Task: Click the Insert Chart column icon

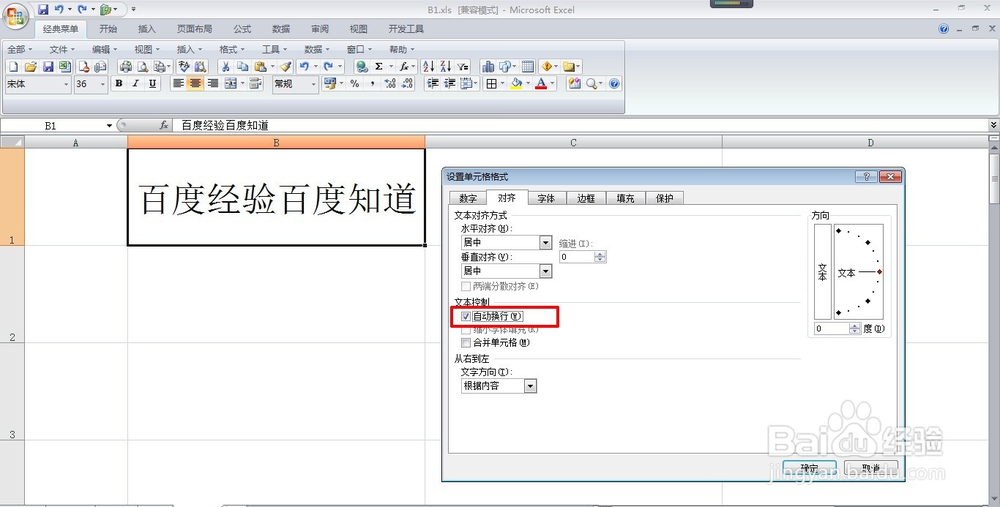Action: click(x=488, y=66)
